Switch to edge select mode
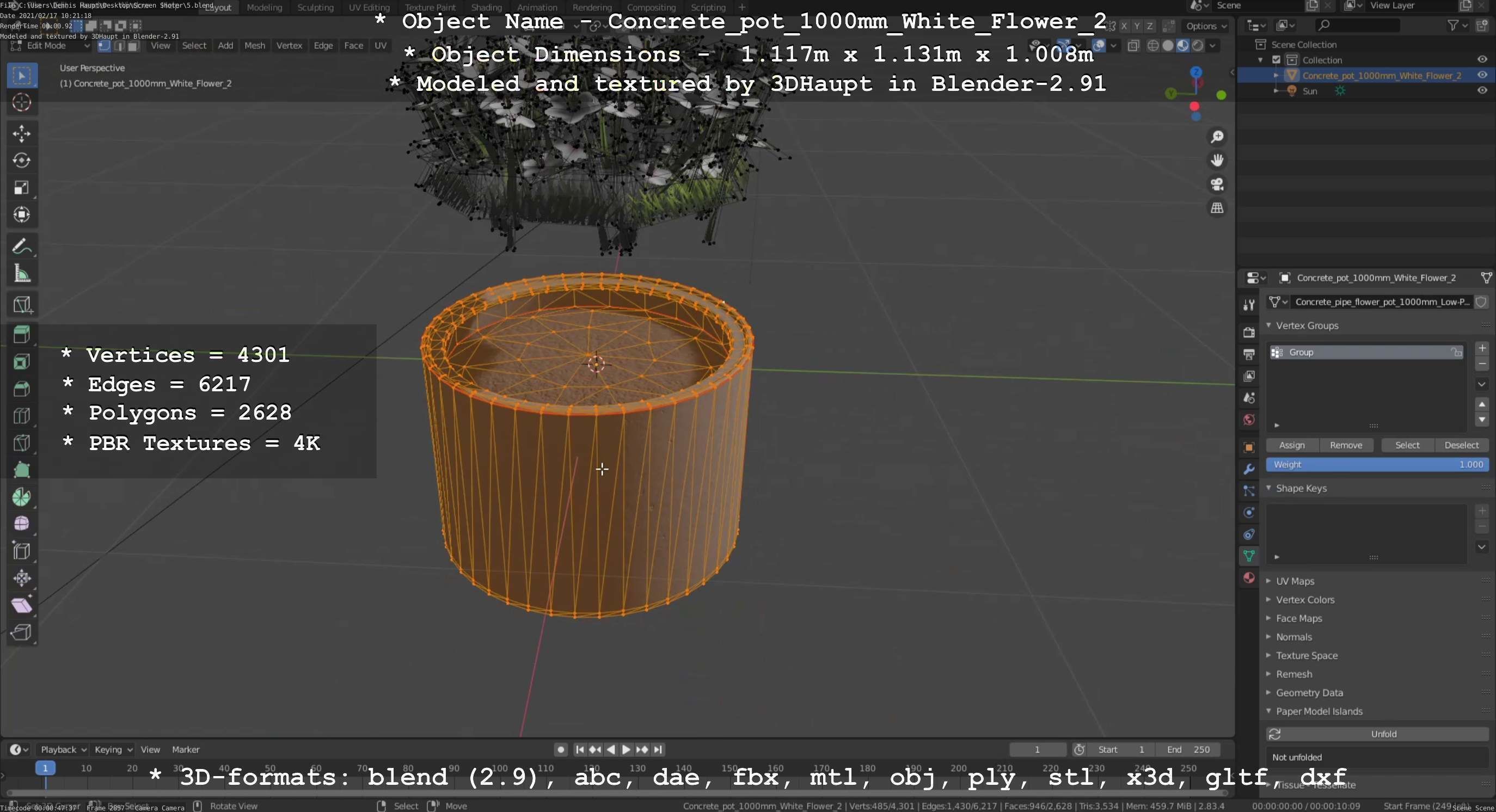This screenshot has width=1496, height=812. coord(119,46)
